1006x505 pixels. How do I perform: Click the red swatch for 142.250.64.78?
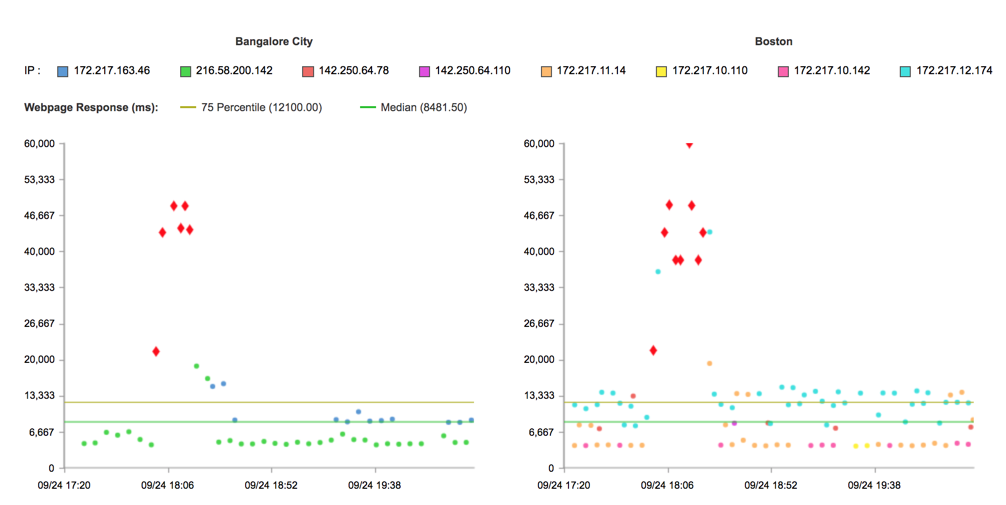point(307,71)
